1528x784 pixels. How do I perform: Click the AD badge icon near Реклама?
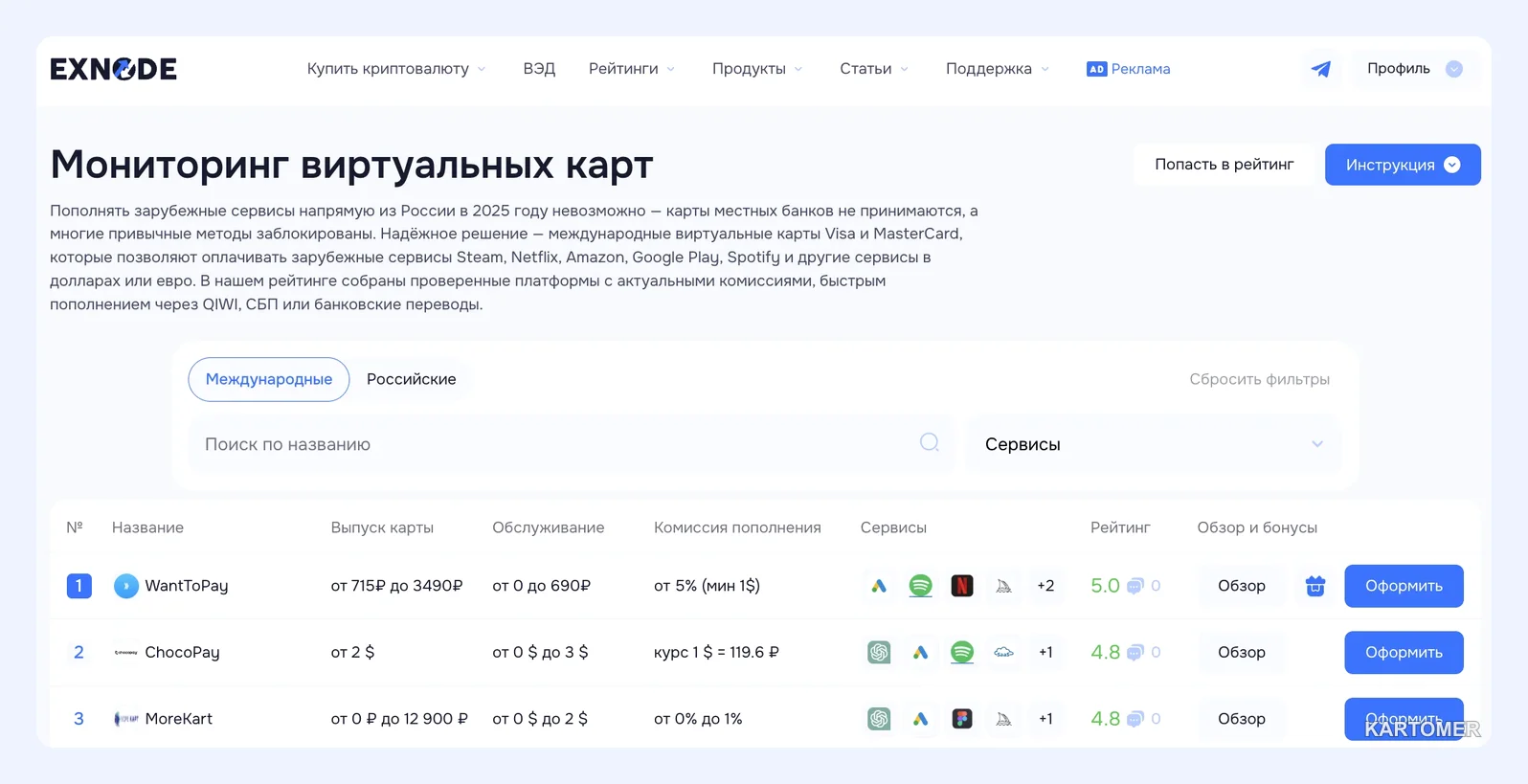(1096, 69)
